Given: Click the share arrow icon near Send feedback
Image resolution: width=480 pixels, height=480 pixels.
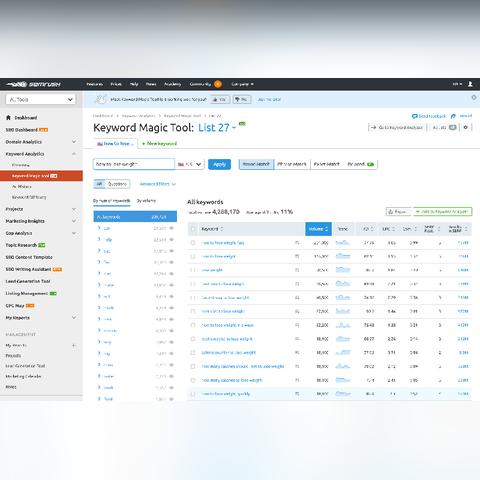Looking at the screenshot, I should tap(453, 116).
